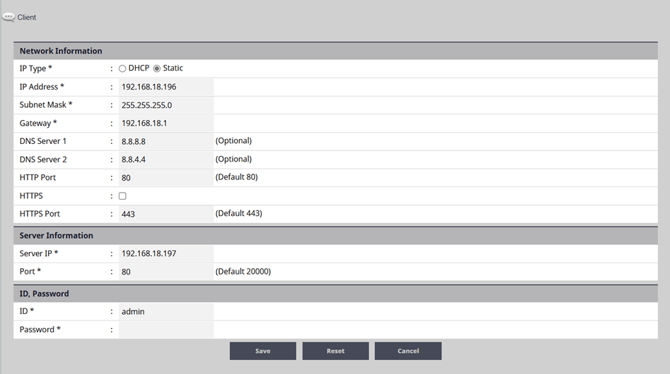Click the Network Information section header
The width and height of the screenshot is (670, 374).
click(335, 51)
